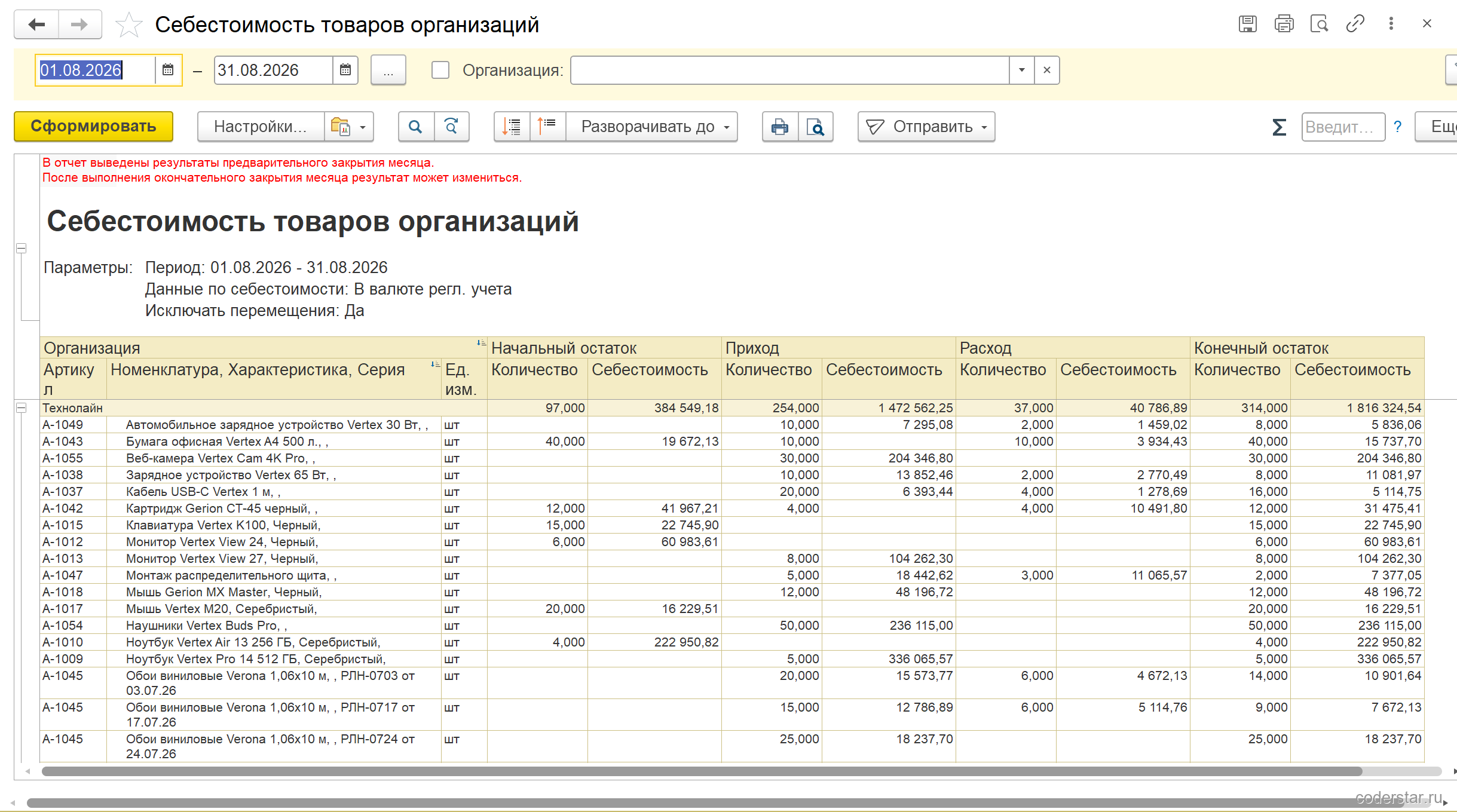
Task: Get link to this report via chain icon
Action: (1355, 24)
